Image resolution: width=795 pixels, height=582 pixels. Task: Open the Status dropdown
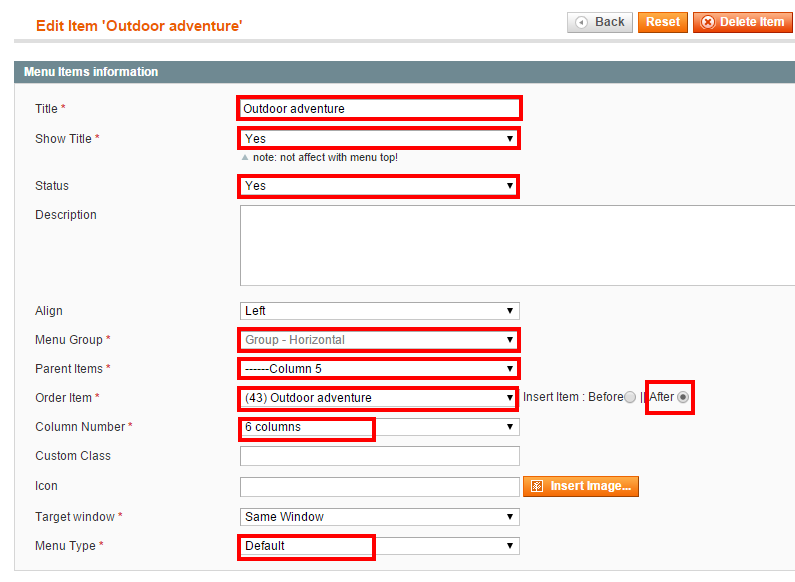[x=379, y=186]
